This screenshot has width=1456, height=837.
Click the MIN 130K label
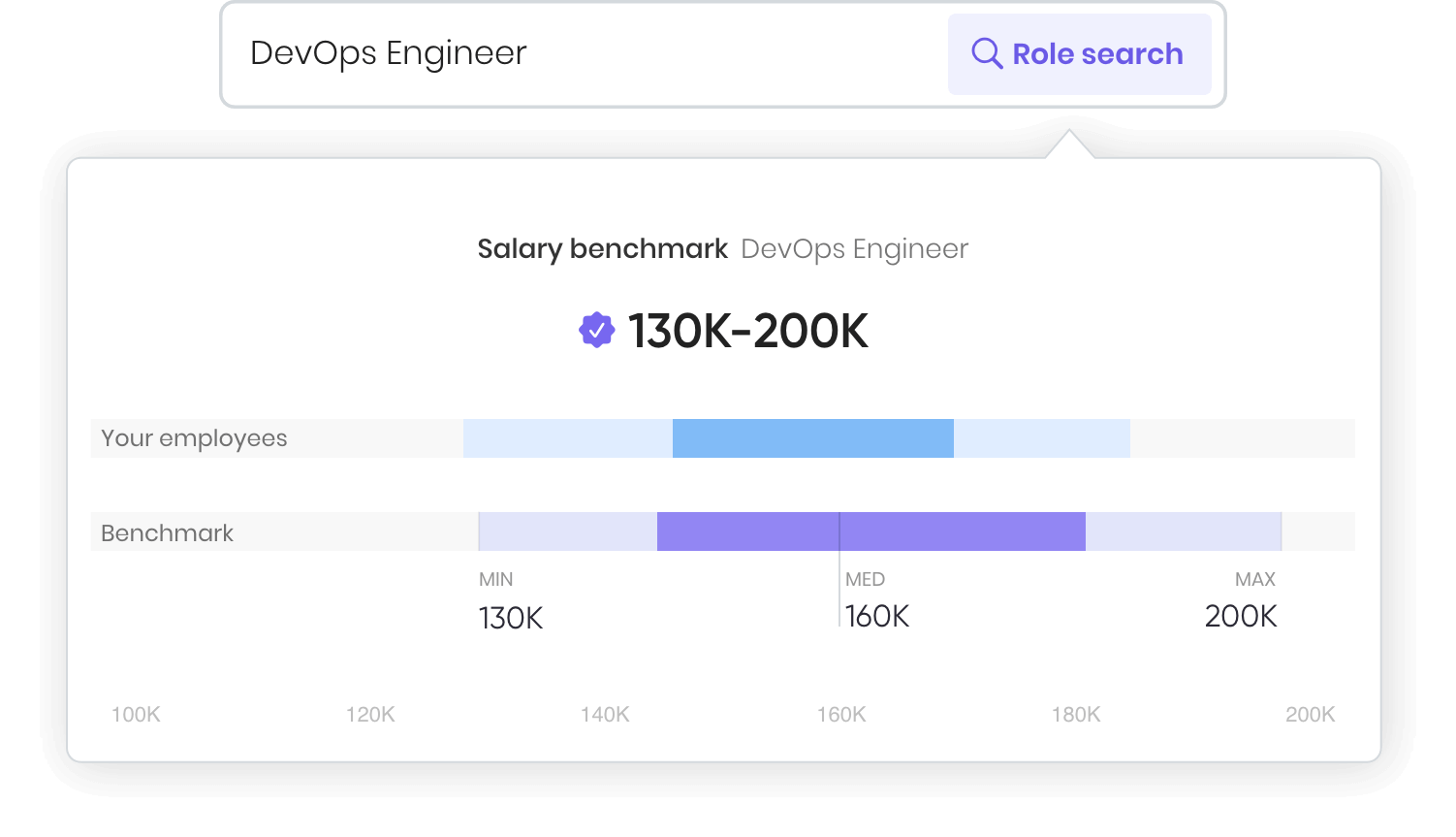tap(510, 603)
